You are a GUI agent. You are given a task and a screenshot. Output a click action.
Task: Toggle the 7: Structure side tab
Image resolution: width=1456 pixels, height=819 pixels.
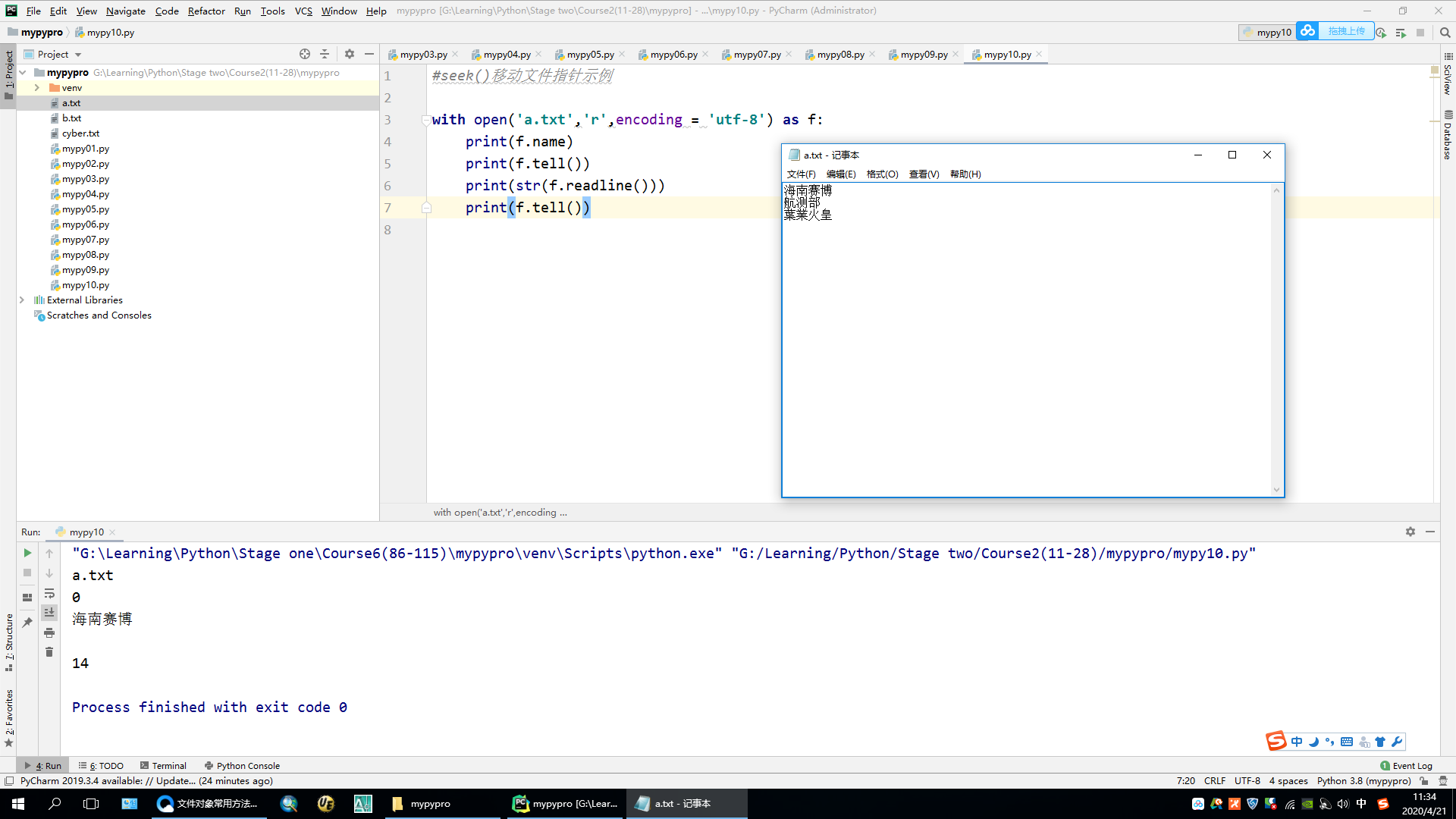pos(9,643)
